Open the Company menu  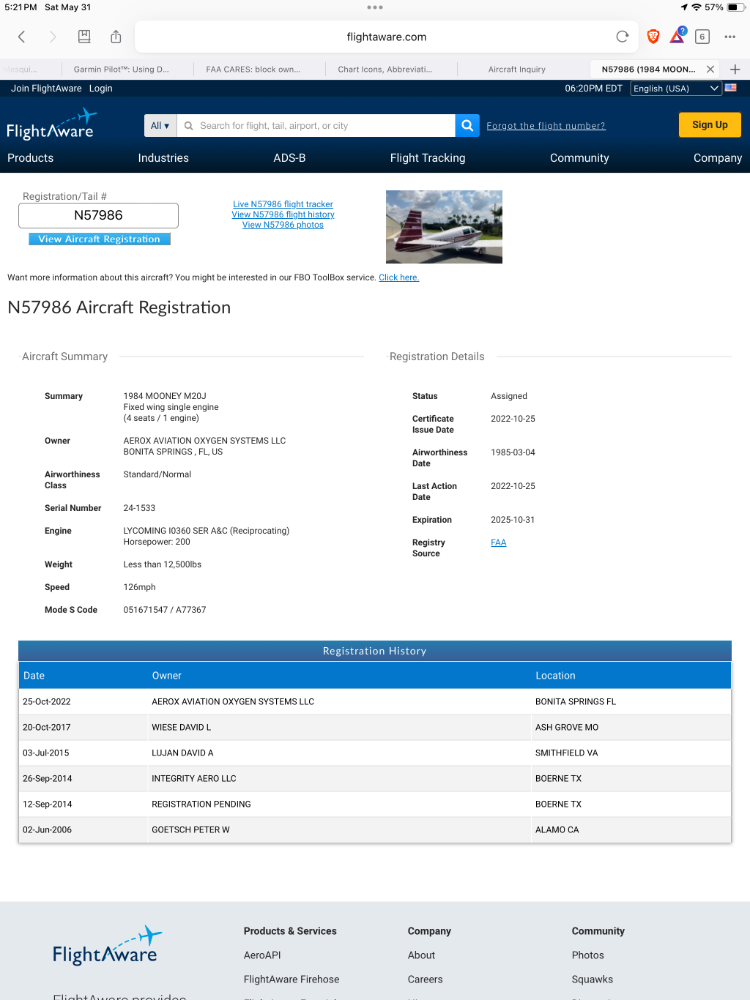click(x=717, y=158)
